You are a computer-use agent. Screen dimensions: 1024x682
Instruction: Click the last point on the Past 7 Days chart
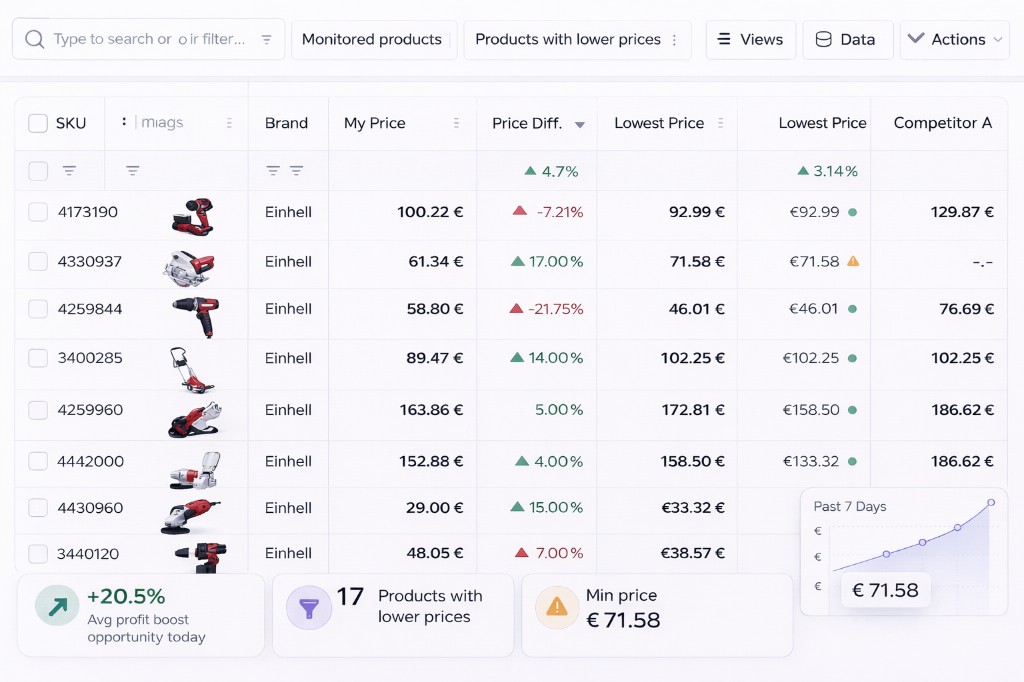[x=991, y=502]
